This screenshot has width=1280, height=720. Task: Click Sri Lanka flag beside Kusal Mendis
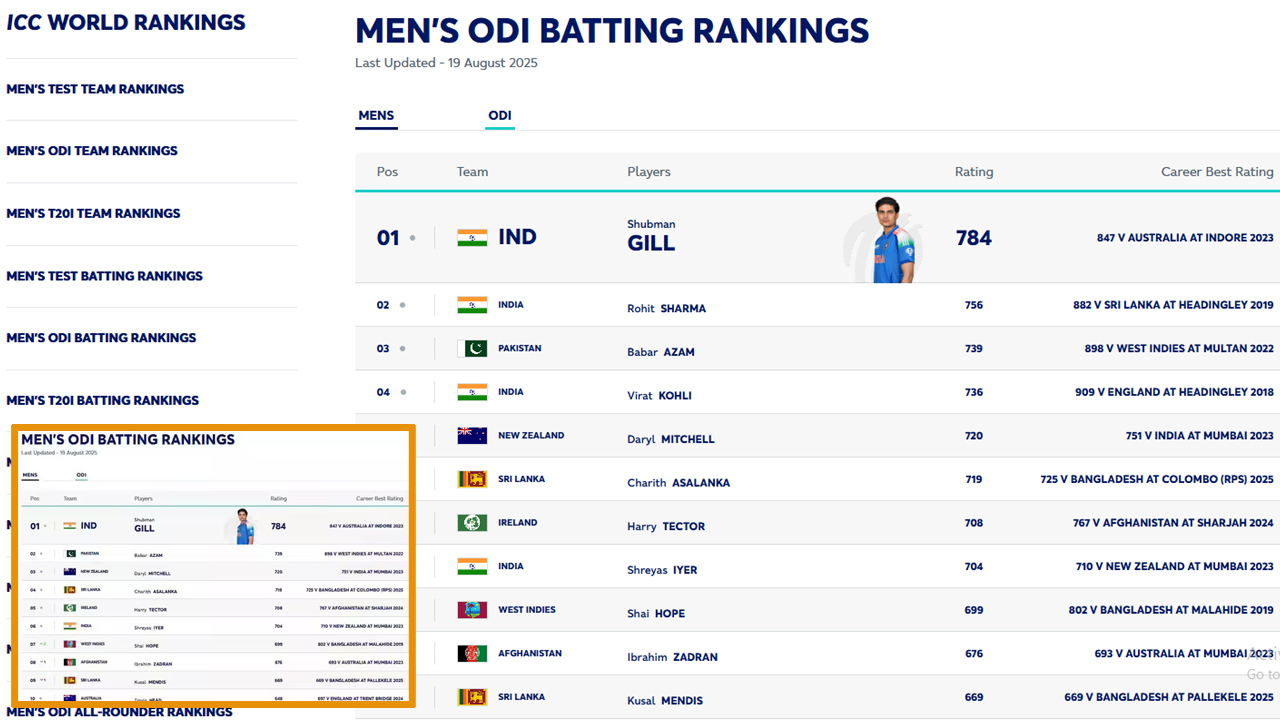[x=472, y=697]
